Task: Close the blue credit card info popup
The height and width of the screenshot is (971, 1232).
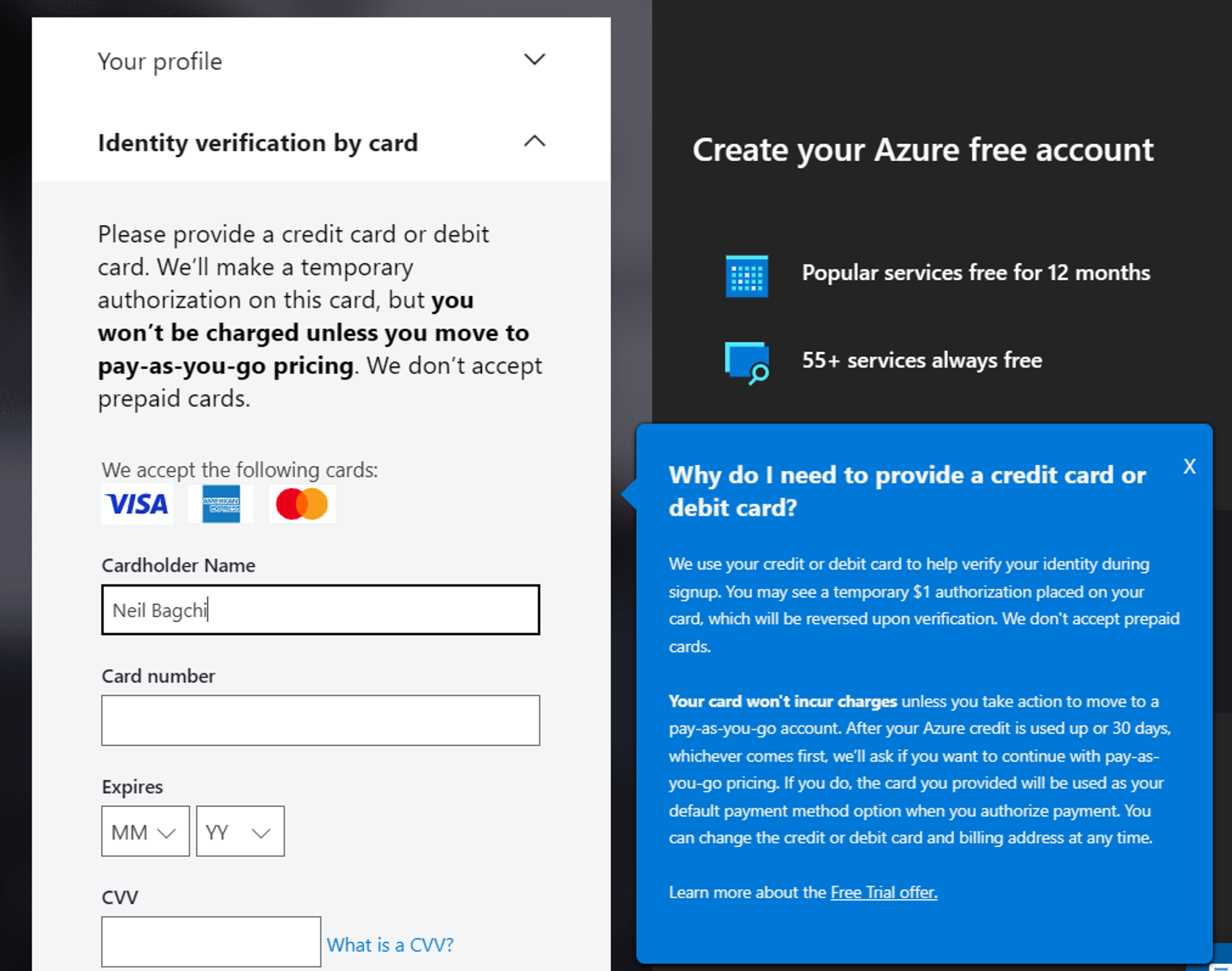Action: pos(1189,466)
